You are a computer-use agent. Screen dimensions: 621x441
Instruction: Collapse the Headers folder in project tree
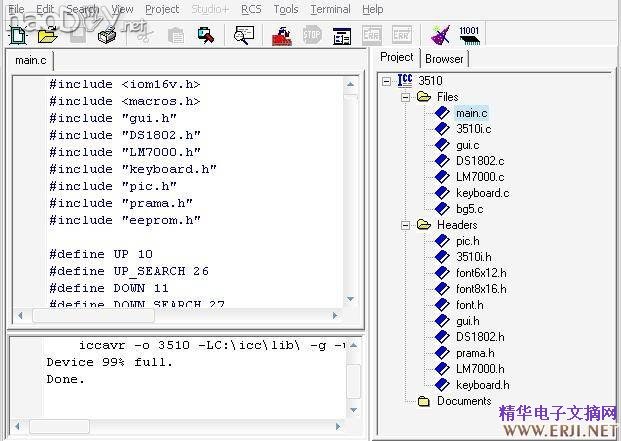click(405, 225)
